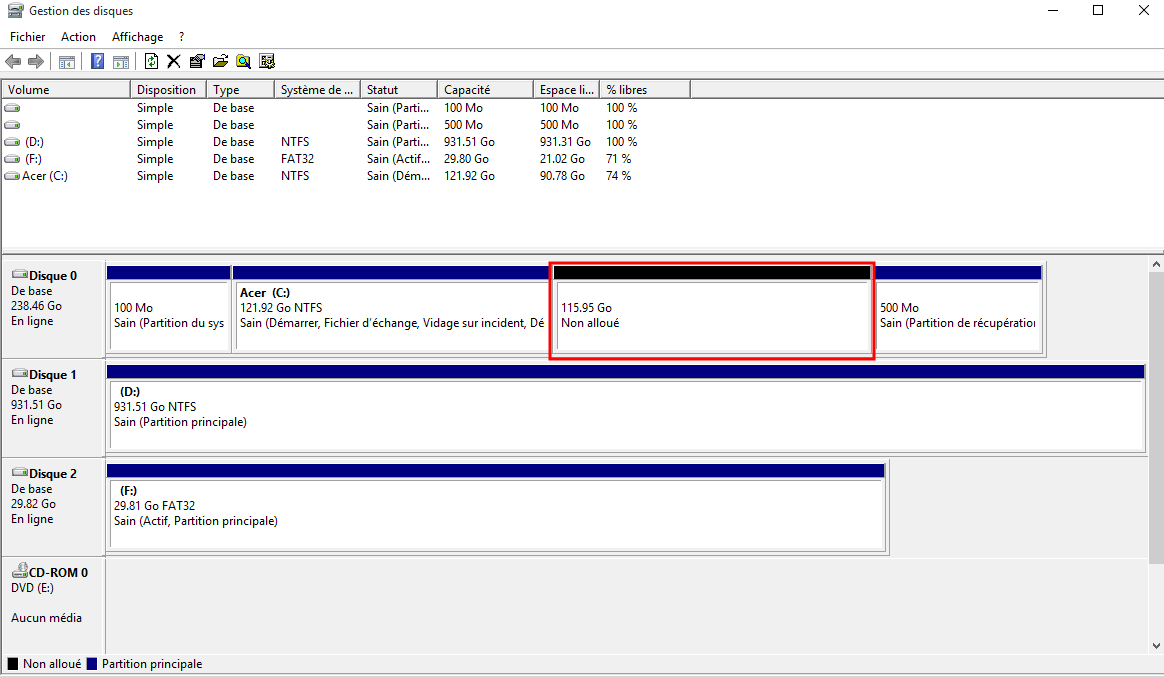Click the last toolbar settings list icon

[267, 62]
